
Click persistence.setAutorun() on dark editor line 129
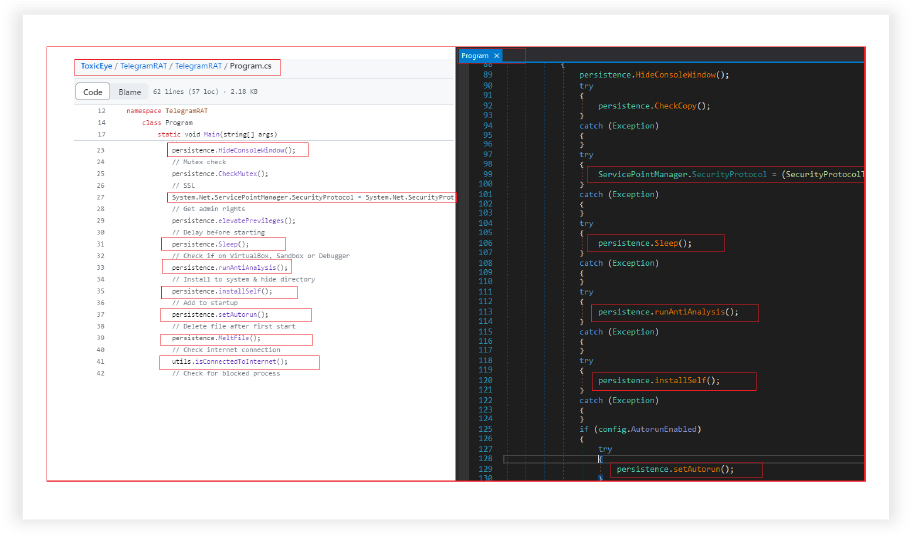675,470
